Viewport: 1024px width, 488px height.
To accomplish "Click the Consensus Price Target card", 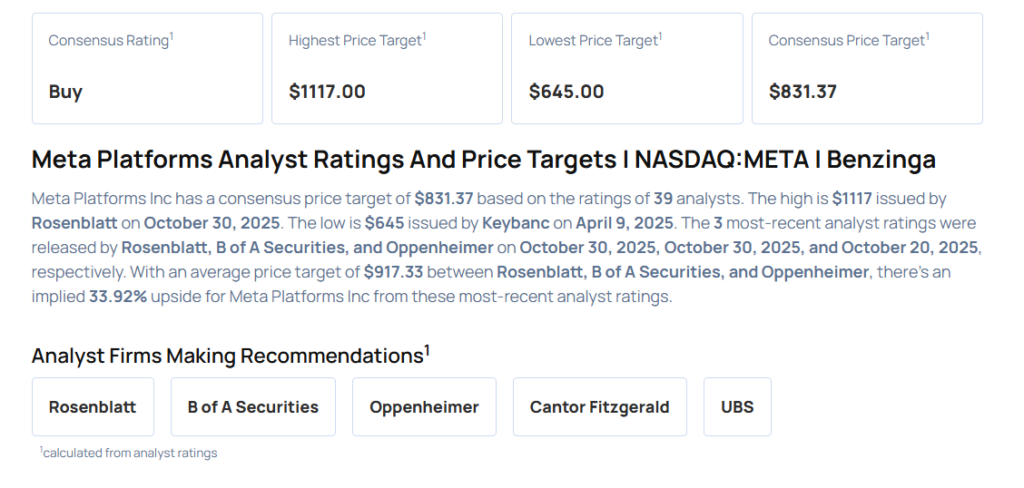I will coord(867,68).
